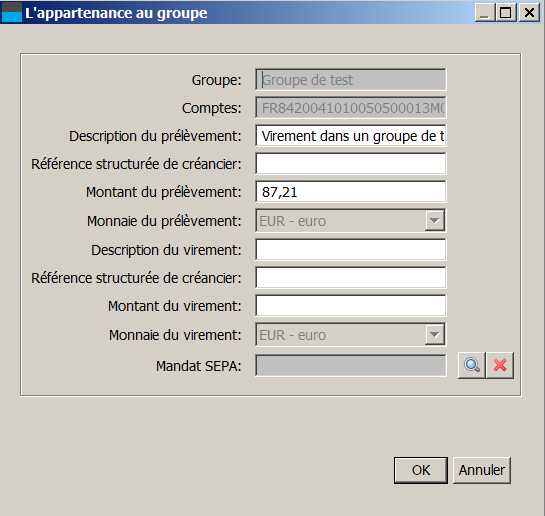Confirm with the OK button

point(421,470)
